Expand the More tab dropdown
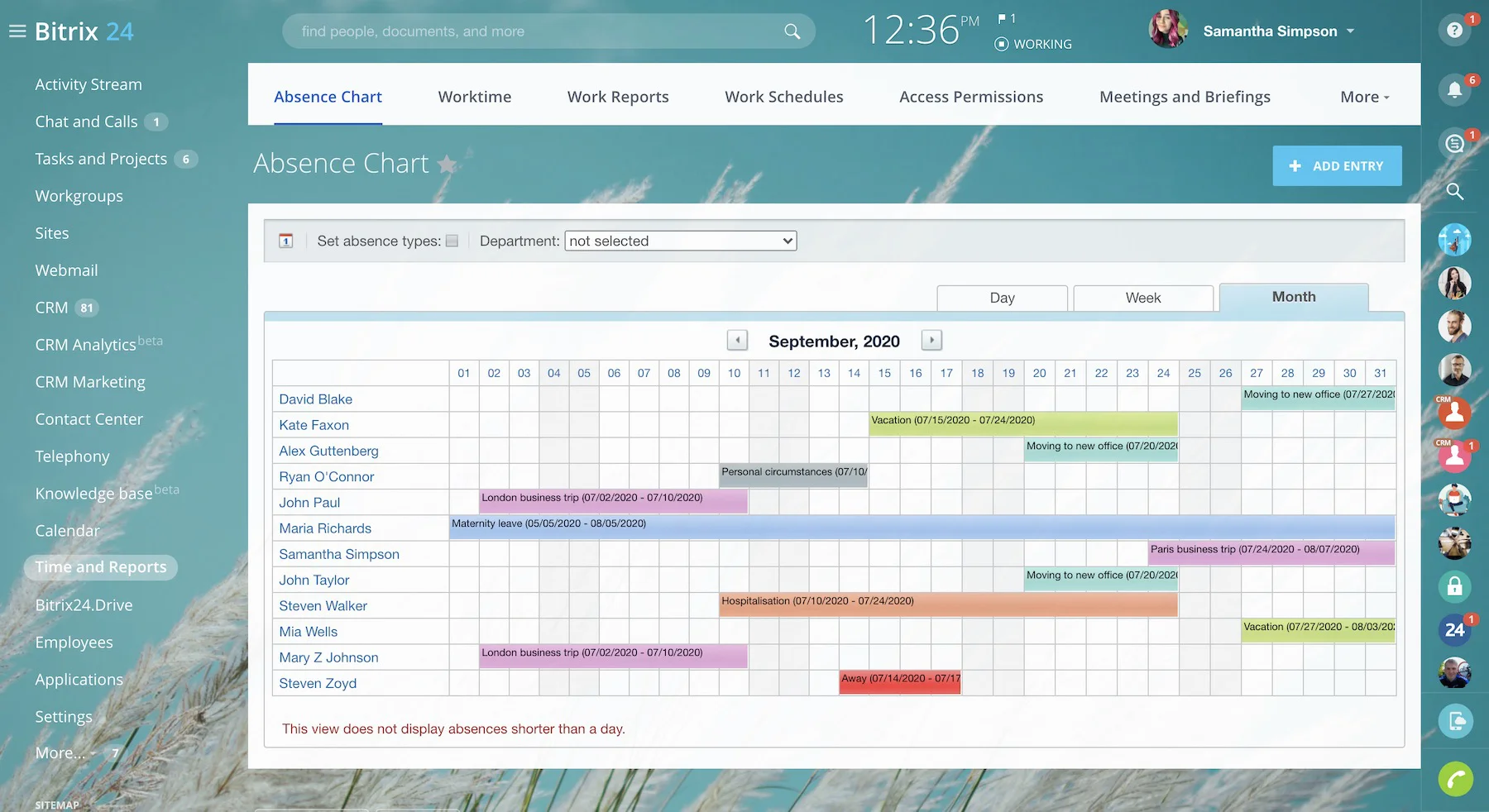 click(x=1364, y=97)
